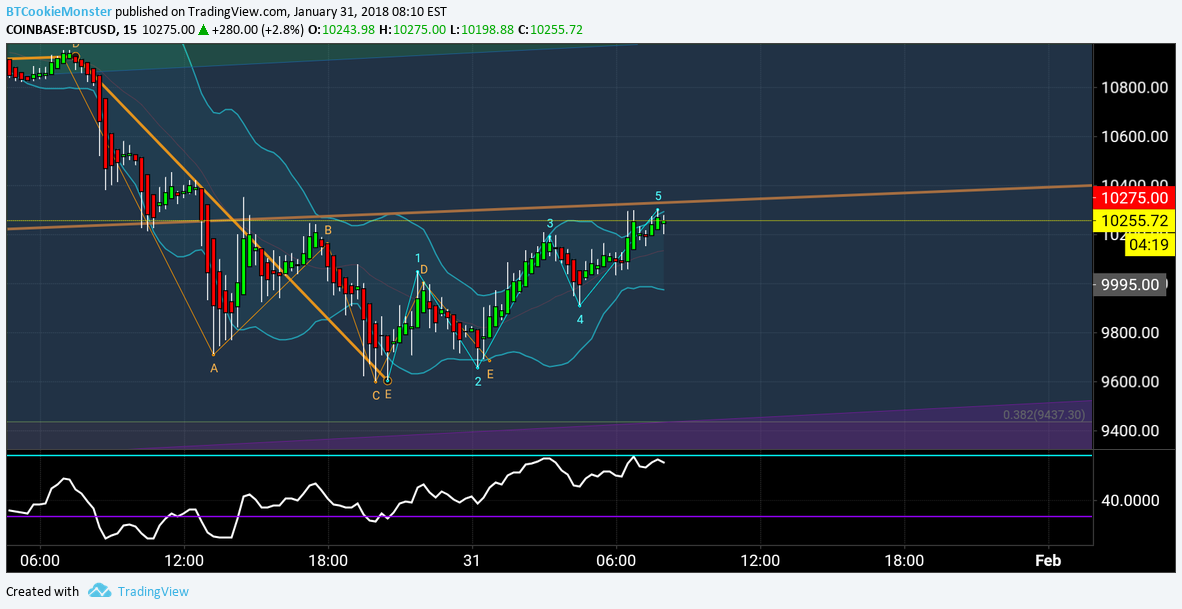Click wave label 3 in cyan
1182x609 pixels.
[550, 224]
